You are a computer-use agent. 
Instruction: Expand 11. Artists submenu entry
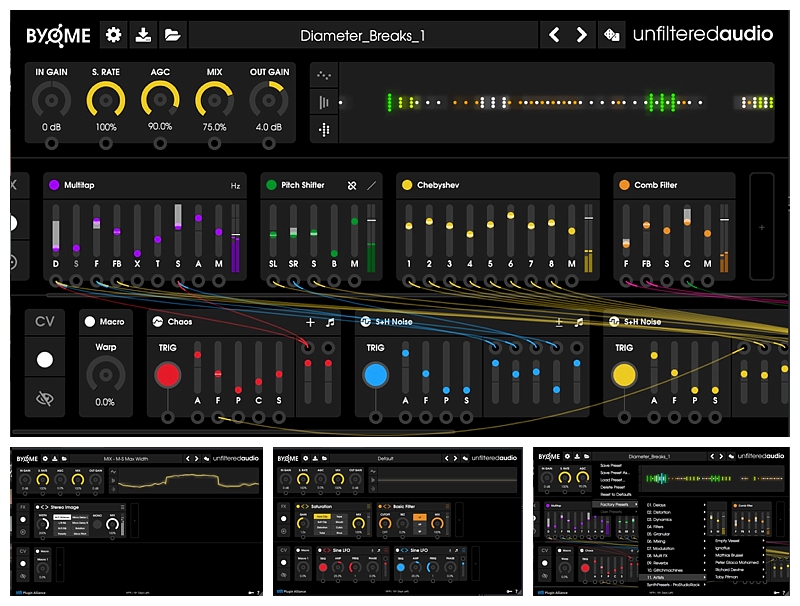pyautogui.click(x=672, y=577)
